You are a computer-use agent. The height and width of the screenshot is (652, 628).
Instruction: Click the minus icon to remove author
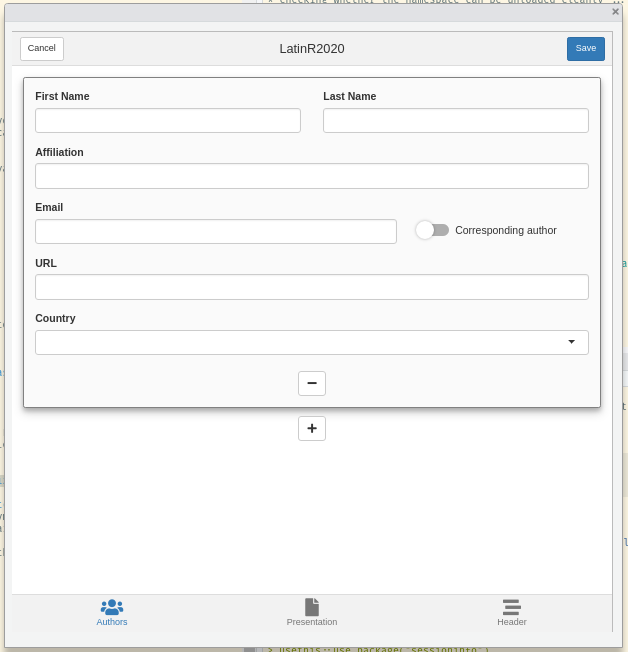pyautogui.click(x=312, y=383)
